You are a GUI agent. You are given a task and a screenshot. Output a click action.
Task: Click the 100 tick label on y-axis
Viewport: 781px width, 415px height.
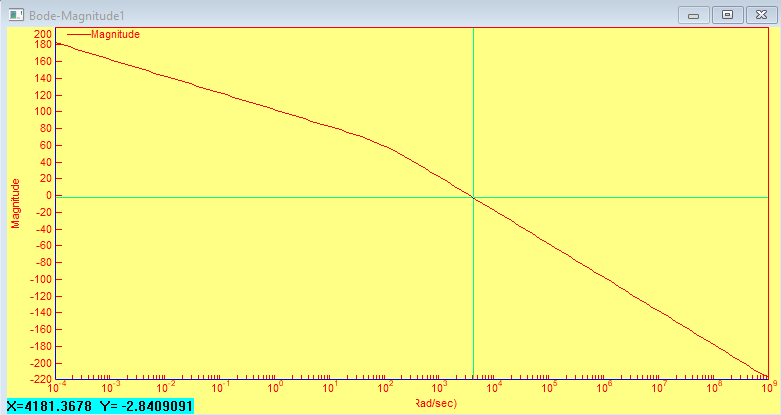[x=43, y=111]
